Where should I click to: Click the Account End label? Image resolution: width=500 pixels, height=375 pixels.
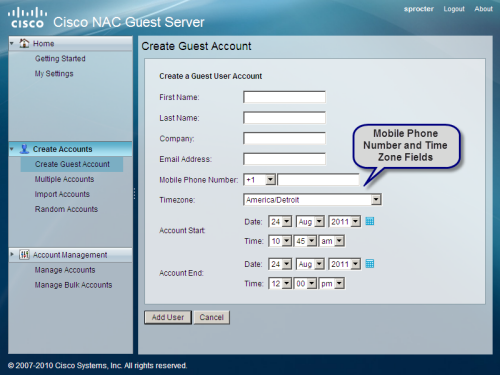[x=181, y=273]
